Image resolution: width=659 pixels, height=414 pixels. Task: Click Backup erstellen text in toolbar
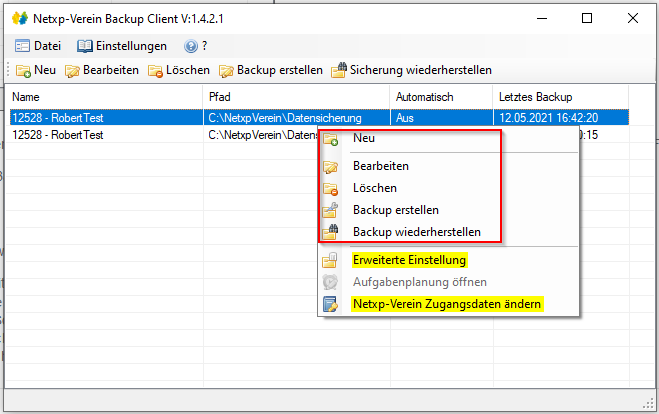tap(280, 70)
